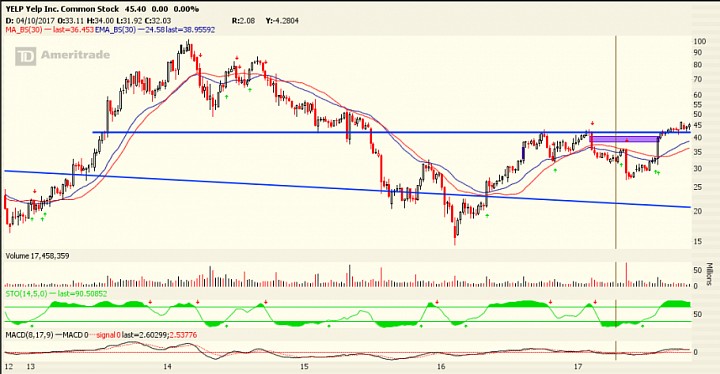Click the TD Ameritrade logo watermark

[63, 56]
